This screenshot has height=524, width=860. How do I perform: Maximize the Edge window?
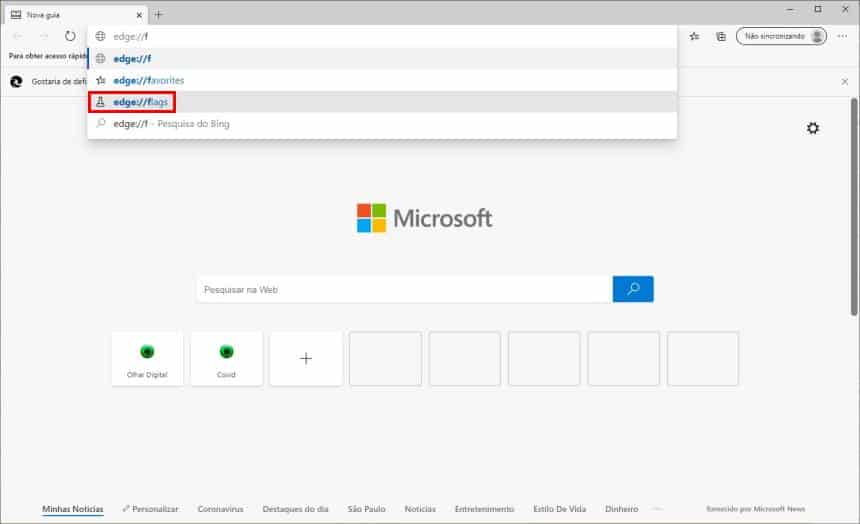(x=818, y=9)
